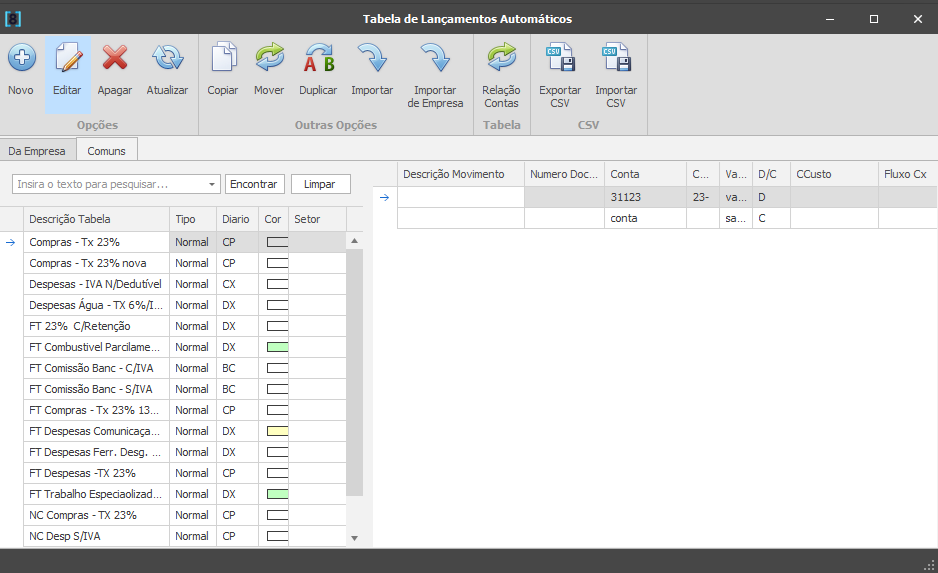Viewport: 938px width, 573px height.
Task: Select the row Despesas - IVA N/Dedutível
Action: tap(185, 284)
